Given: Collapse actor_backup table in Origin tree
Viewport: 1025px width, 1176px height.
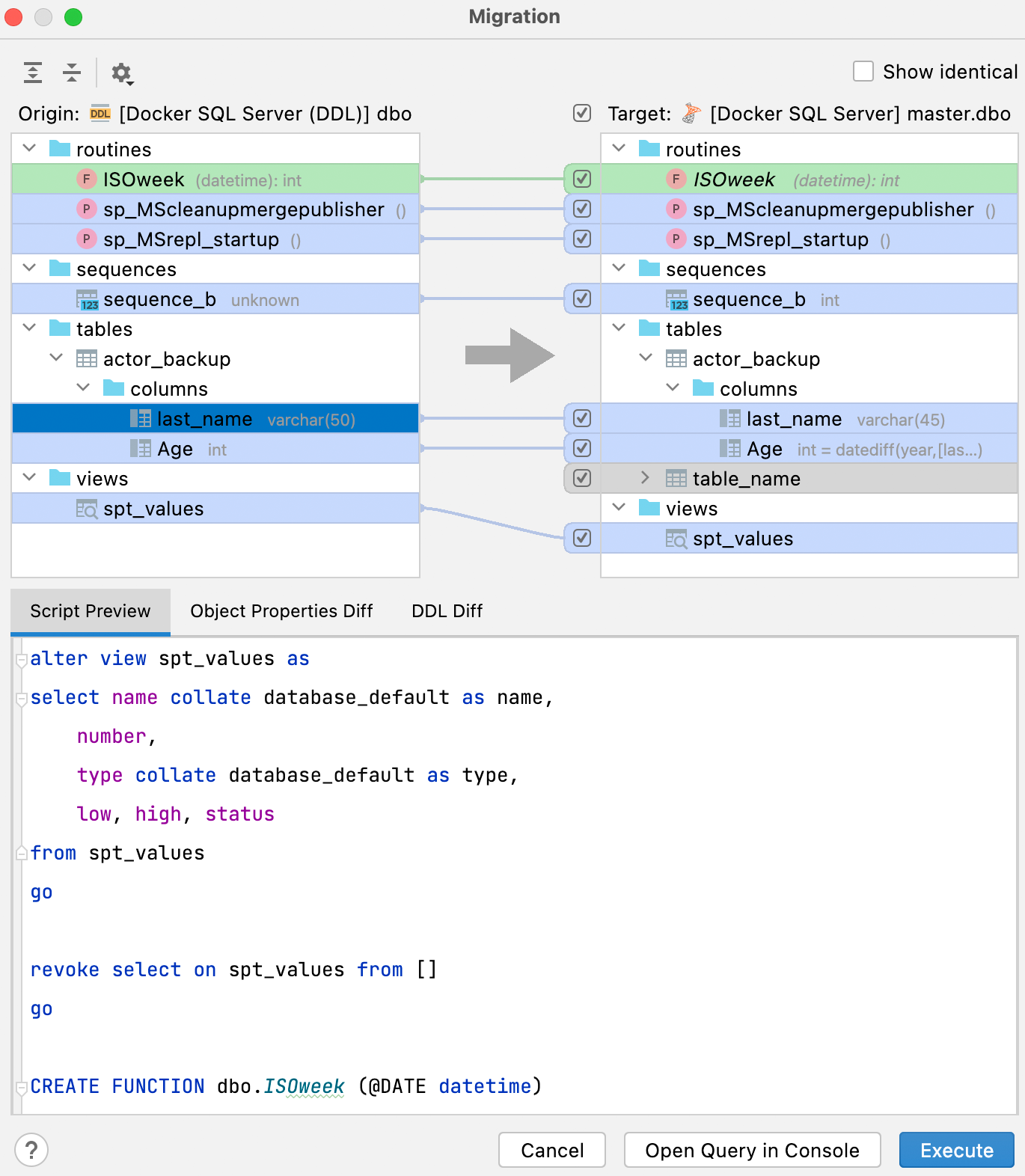Looking at the screenshot, I should point(57,358).
